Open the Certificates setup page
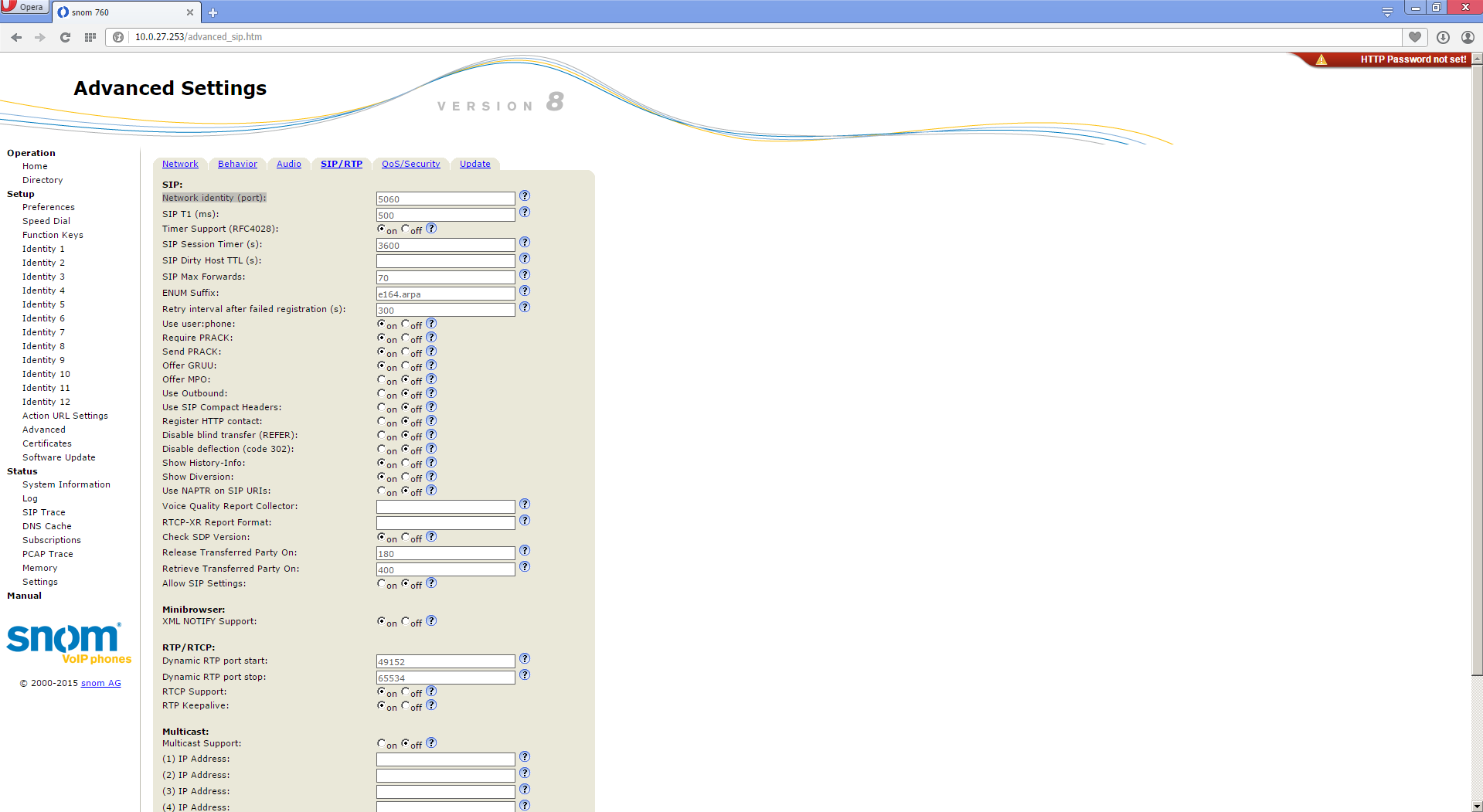1483x812 pixels. coord(47,443)
